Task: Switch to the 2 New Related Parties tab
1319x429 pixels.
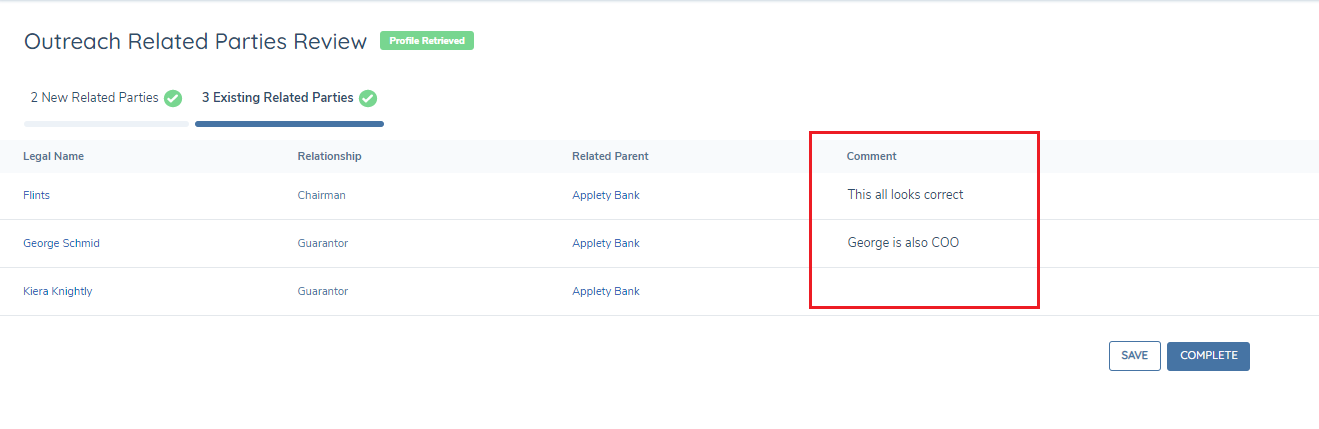Action: tap(94, 98)
